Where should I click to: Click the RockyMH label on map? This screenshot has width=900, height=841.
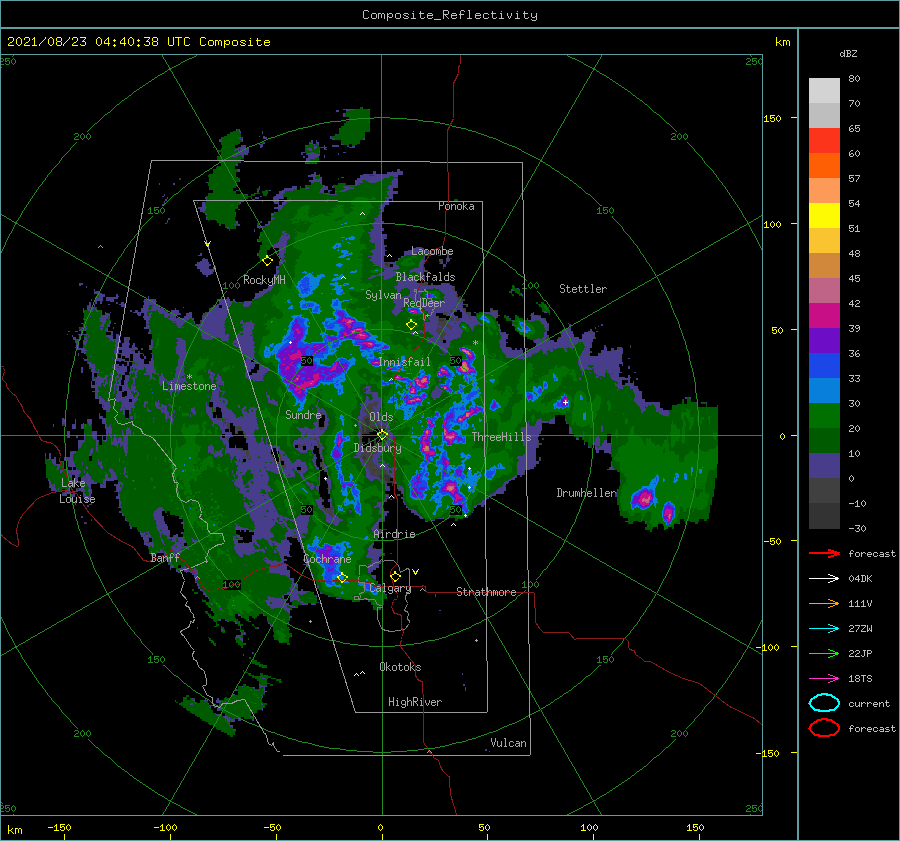pyautogui.click(x=265, y=280)
